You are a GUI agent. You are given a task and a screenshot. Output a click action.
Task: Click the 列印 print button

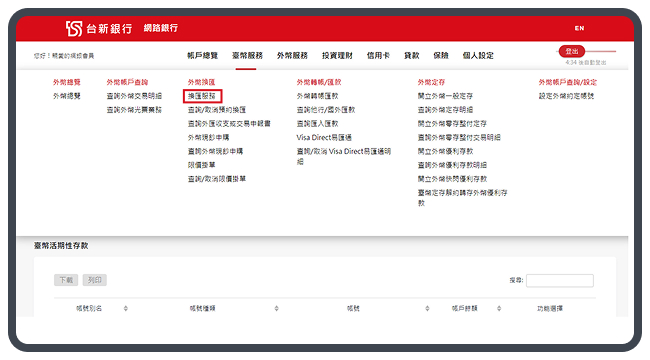95,280
